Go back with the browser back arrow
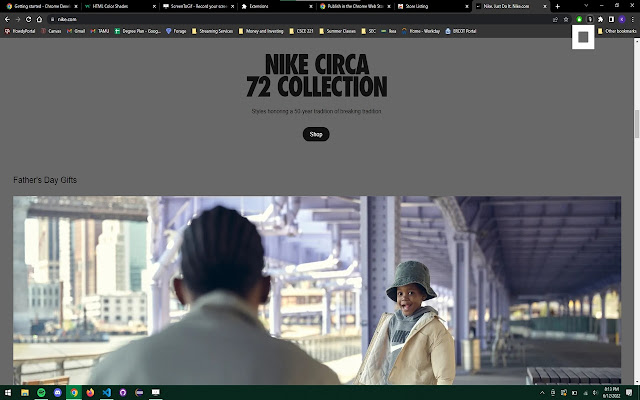This screenshot has height=400, width=640. tap(7, 19)
